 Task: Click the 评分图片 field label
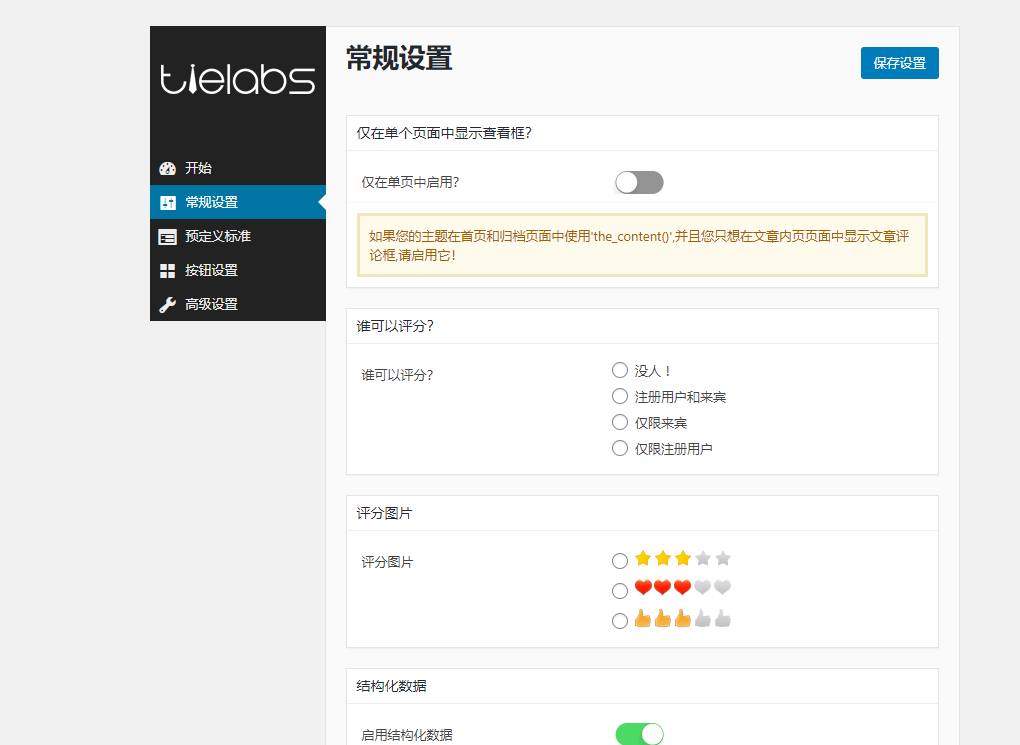point(387,562)
